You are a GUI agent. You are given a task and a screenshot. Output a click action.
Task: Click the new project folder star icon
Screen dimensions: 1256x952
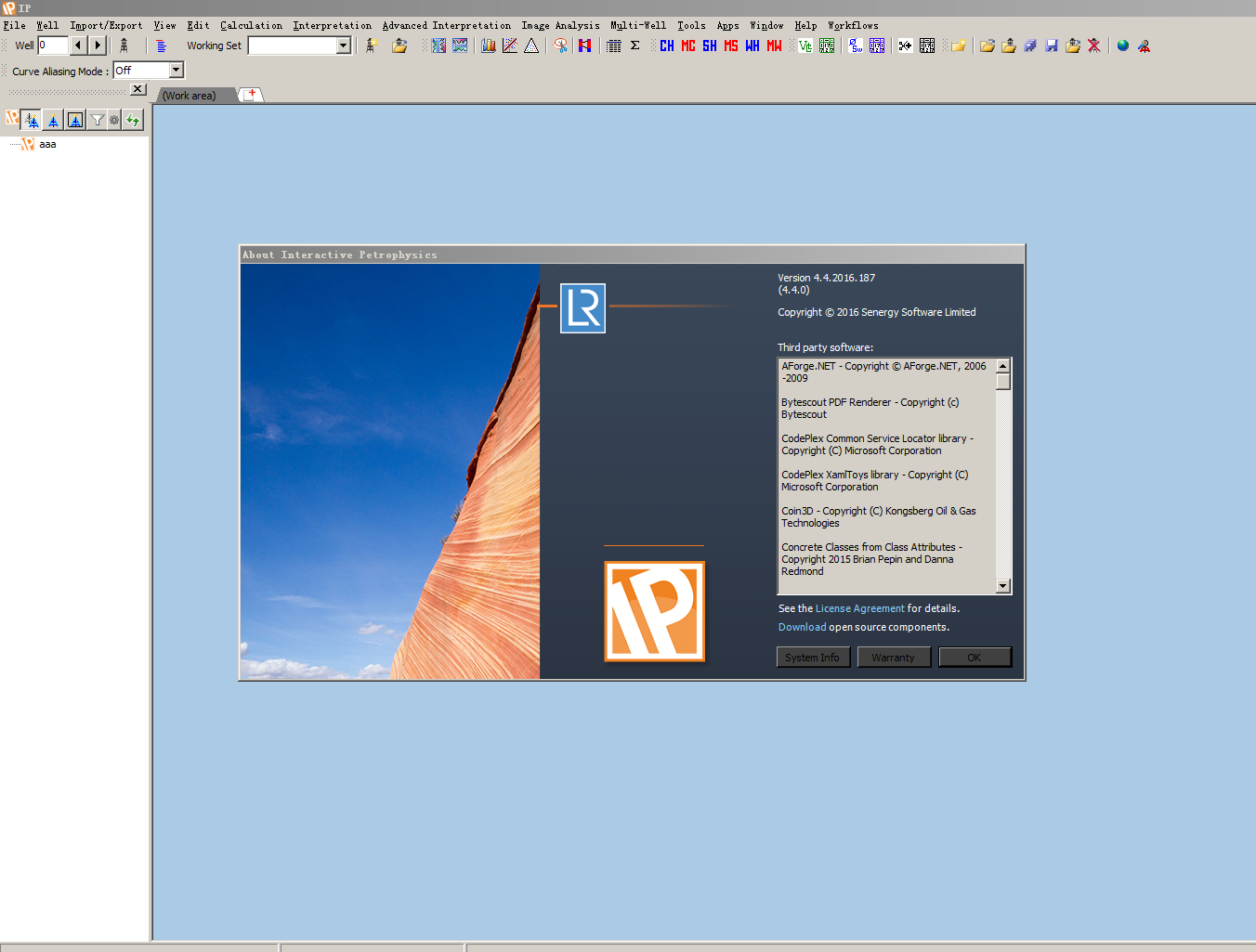tap(959, 46)
